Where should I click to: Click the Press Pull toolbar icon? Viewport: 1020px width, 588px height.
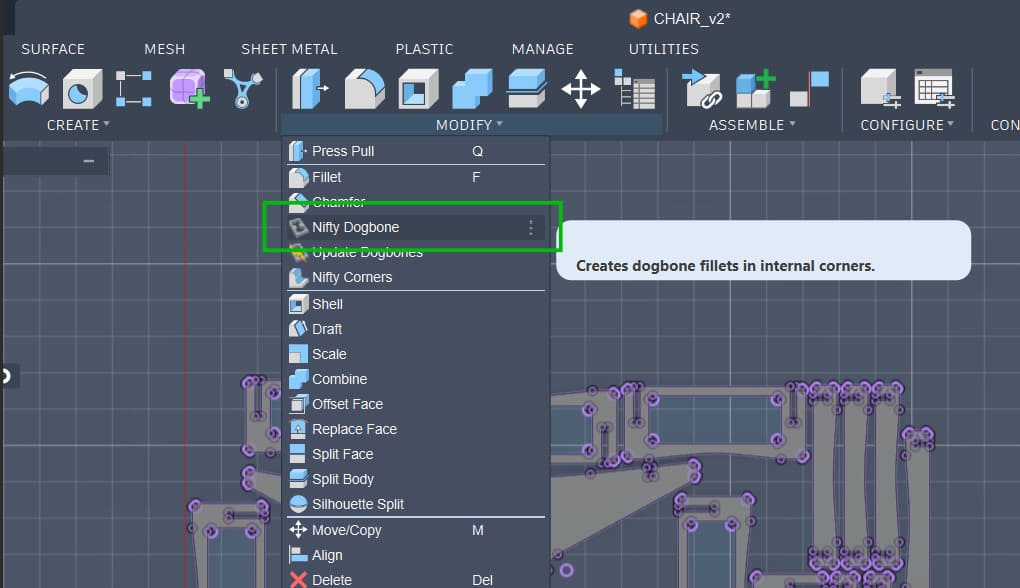[310, 88]
